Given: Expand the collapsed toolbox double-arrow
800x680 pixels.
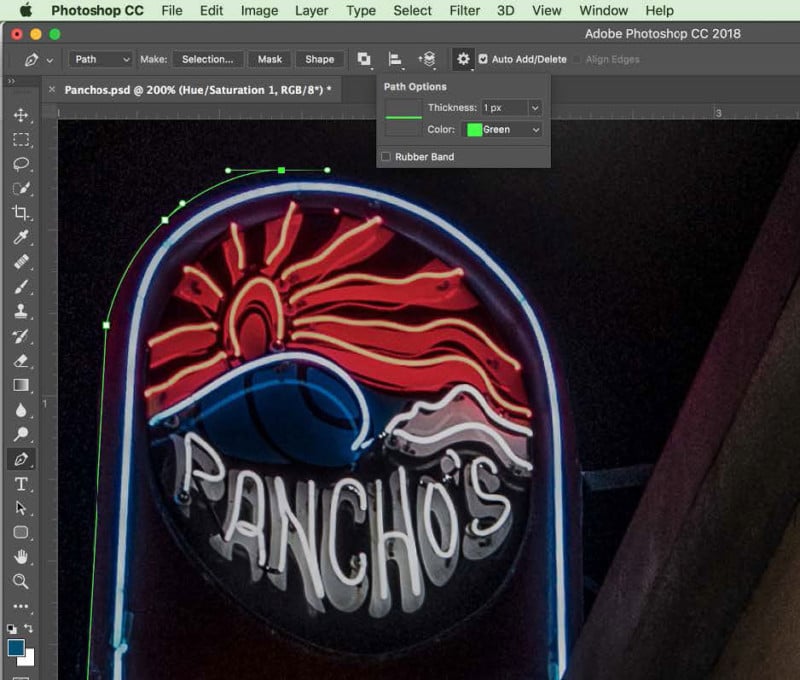Looking at the screenshot, I should pyautogui.click(x=11, y=81).
